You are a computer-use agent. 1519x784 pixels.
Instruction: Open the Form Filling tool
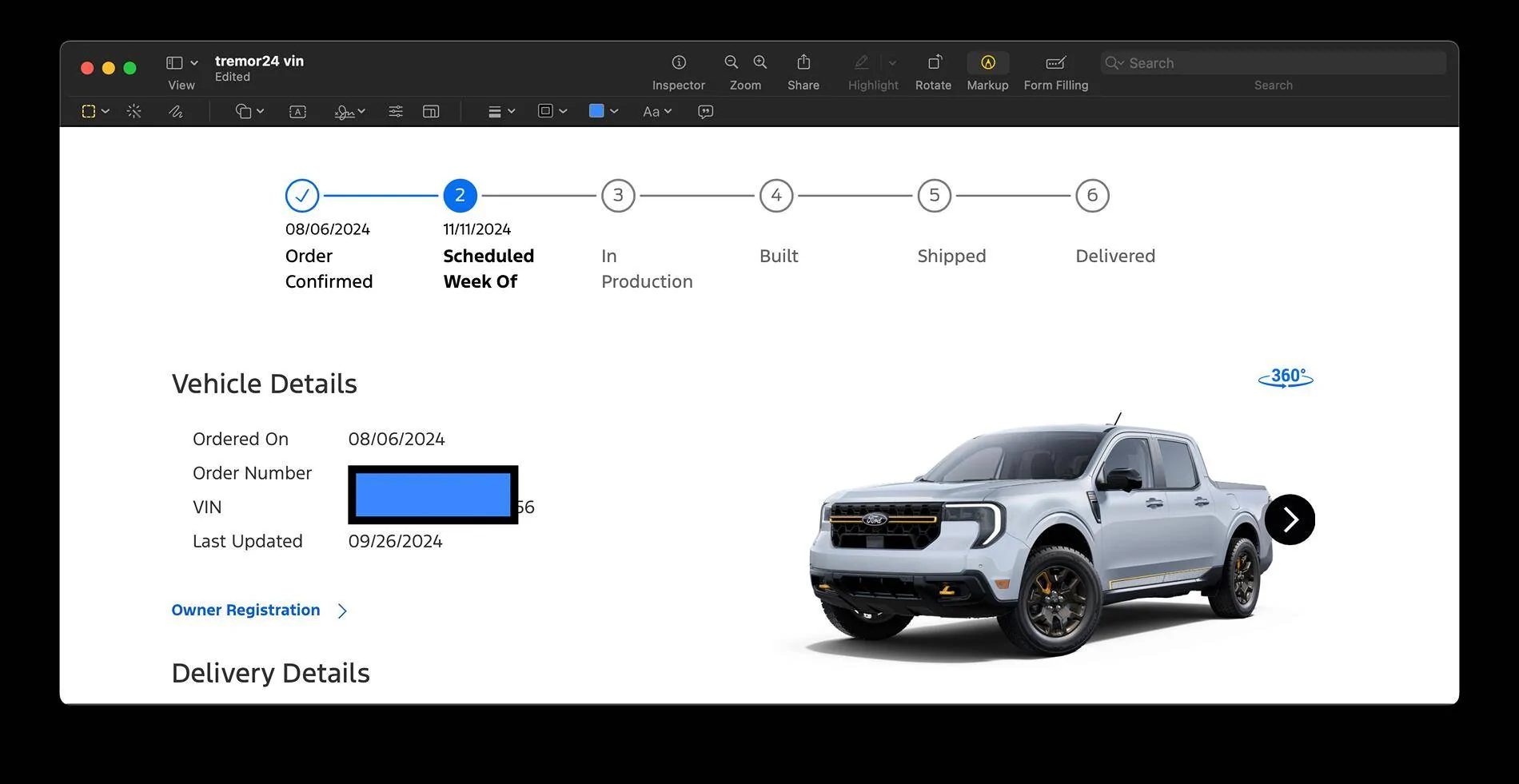click(1056, 62)
